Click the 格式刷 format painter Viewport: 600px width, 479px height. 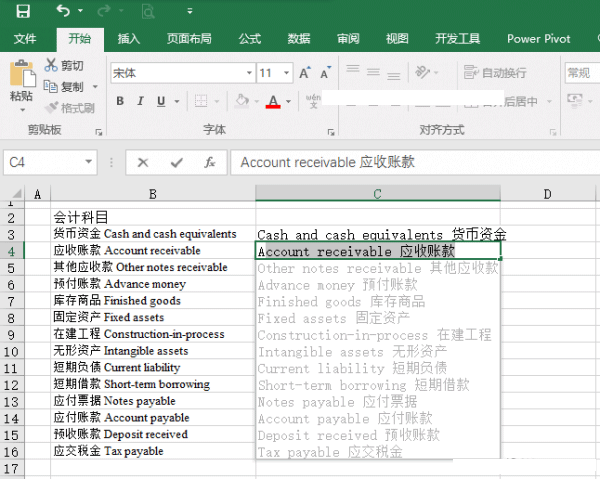click(70, 108)
